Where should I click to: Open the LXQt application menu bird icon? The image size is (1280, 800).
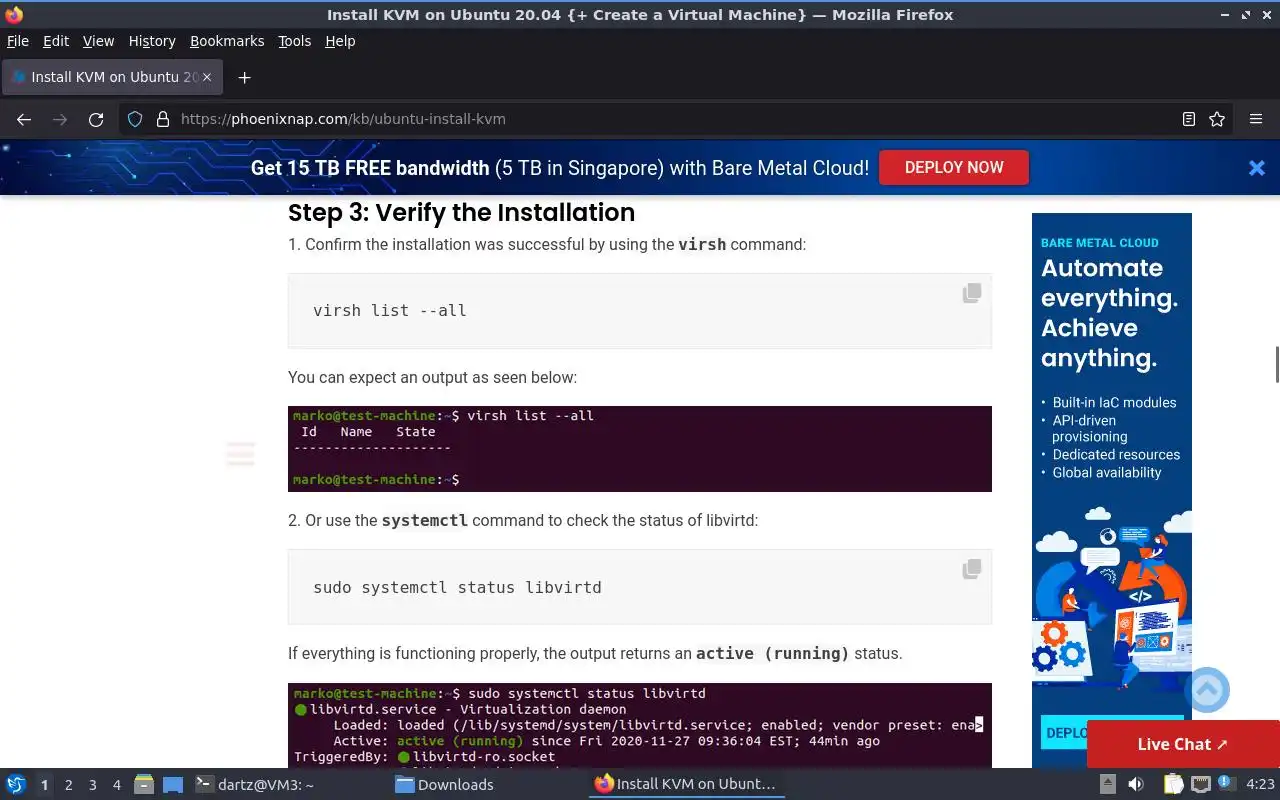pyautogui.click(x=16, y=784)
